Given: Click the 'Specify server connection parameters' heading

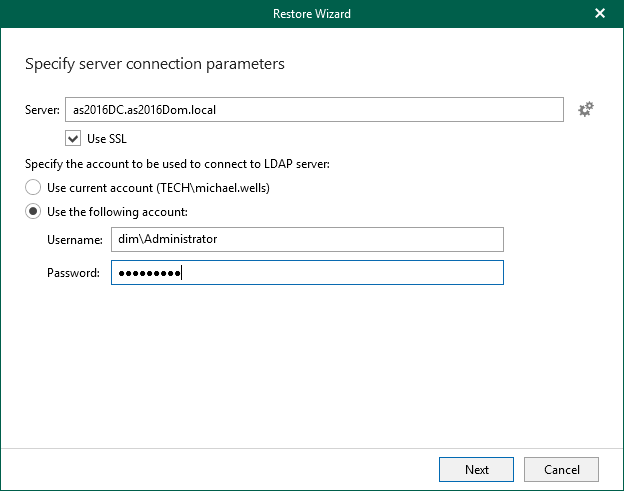Looking at the screenshot, I should coord(154,64).
